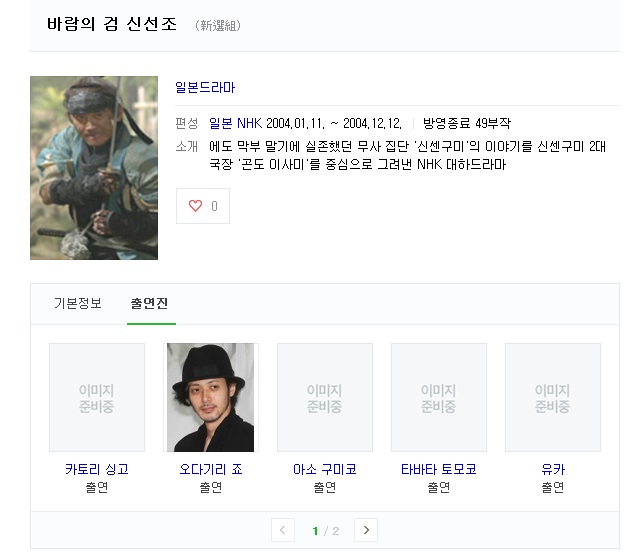Open the NHK broadcaster link
The width and height of the screenshot is (633, 558).
[x=249, y=124]
